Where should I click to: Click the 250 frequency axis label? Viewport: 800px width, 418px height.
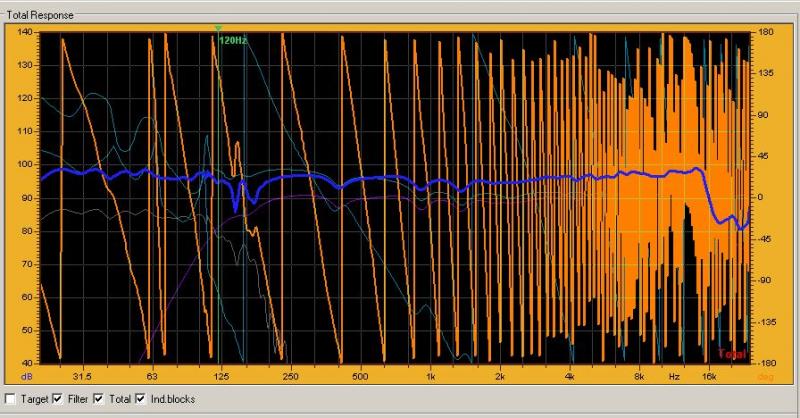(290, 377)
